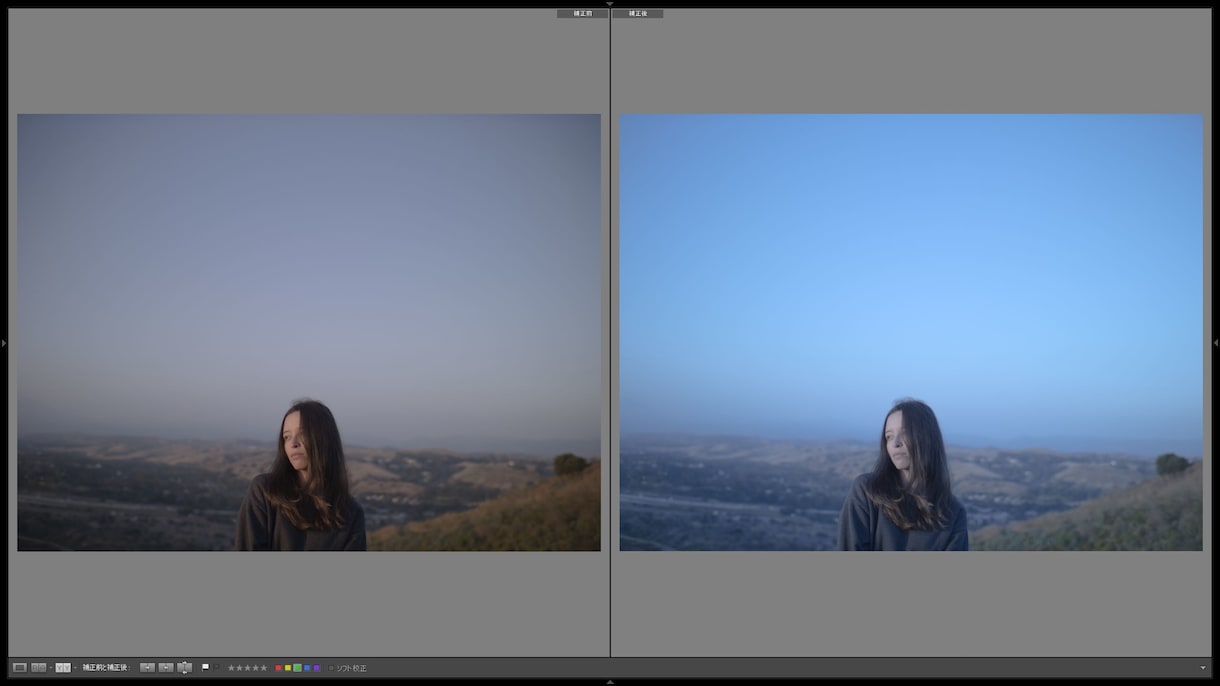Set the rating to three stars

[248, 668]
